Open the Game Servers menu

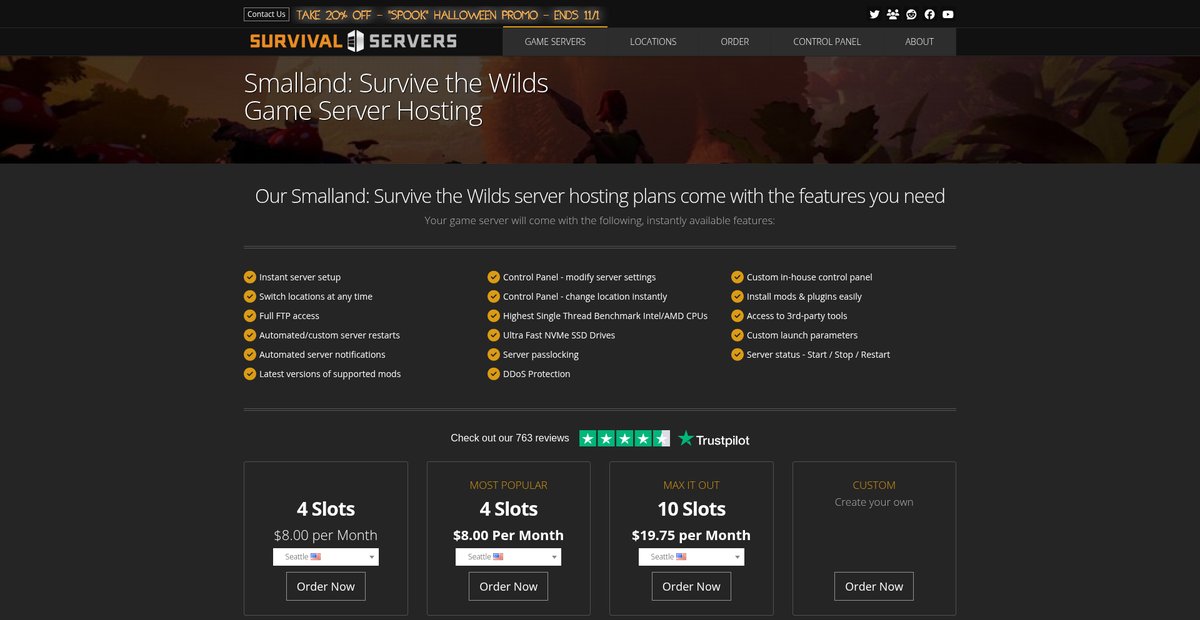click(554, 41)
